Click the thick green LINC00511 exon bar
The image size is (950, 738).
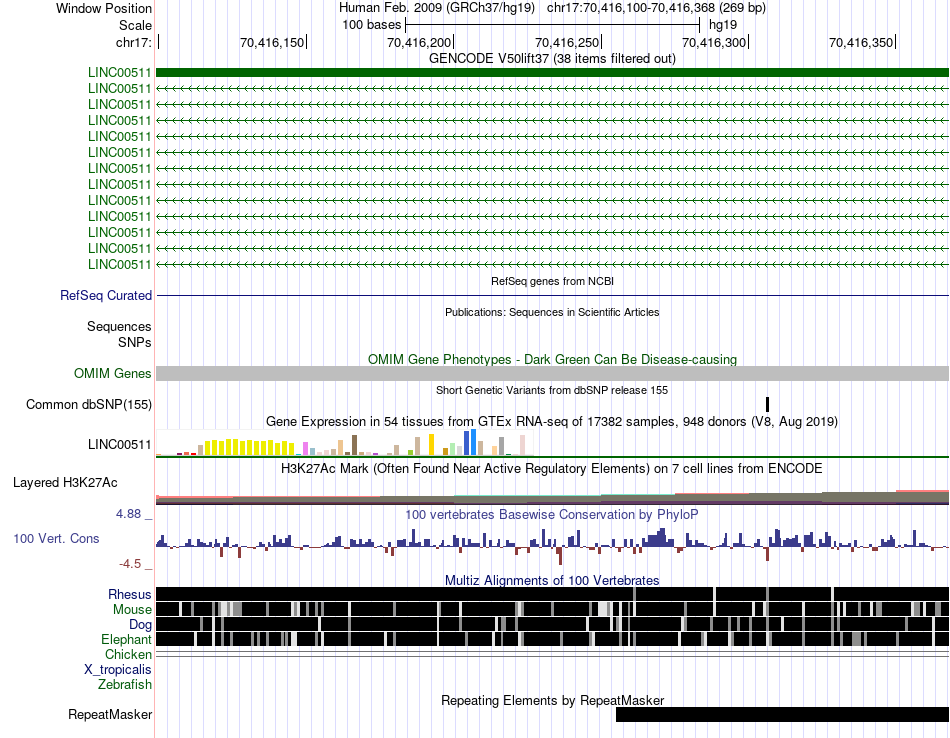click(553, 73)
